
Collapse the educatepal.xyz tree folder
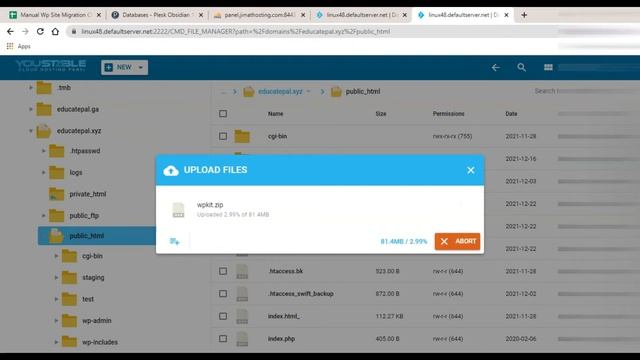(31, 131)
